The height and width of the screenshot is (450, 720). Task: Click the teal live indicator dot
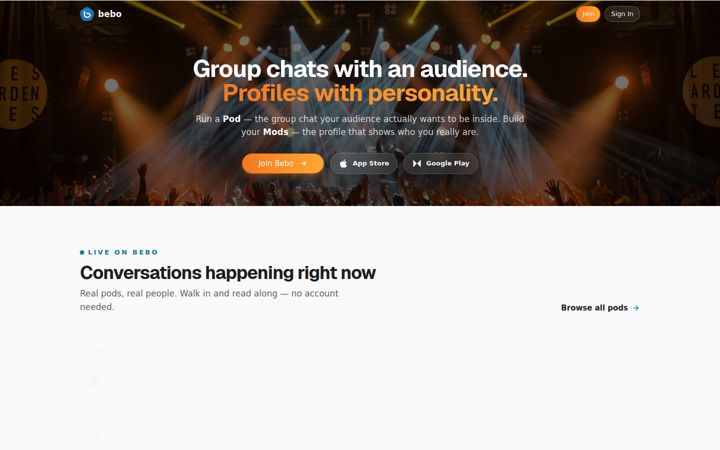click(x=82, y=252)
